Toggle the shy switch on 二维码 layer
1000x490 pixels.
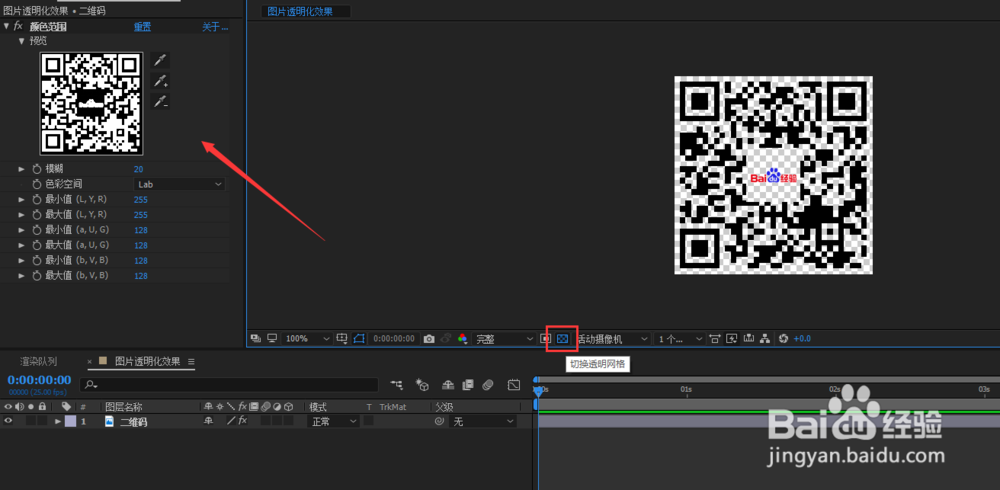(x=208, y=421)
